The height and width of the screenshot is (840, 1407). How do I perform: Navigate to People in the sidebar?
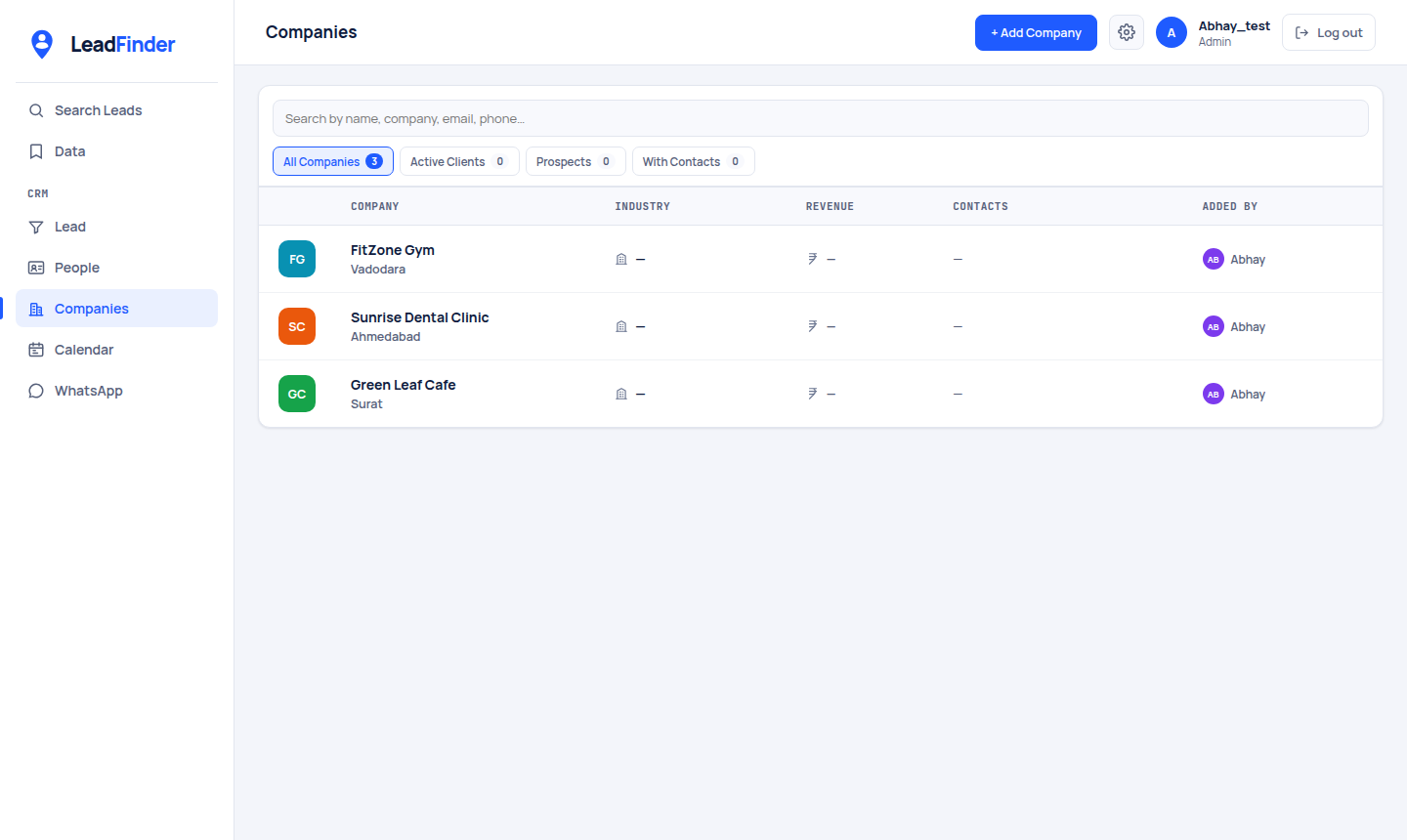click(117, 268)
